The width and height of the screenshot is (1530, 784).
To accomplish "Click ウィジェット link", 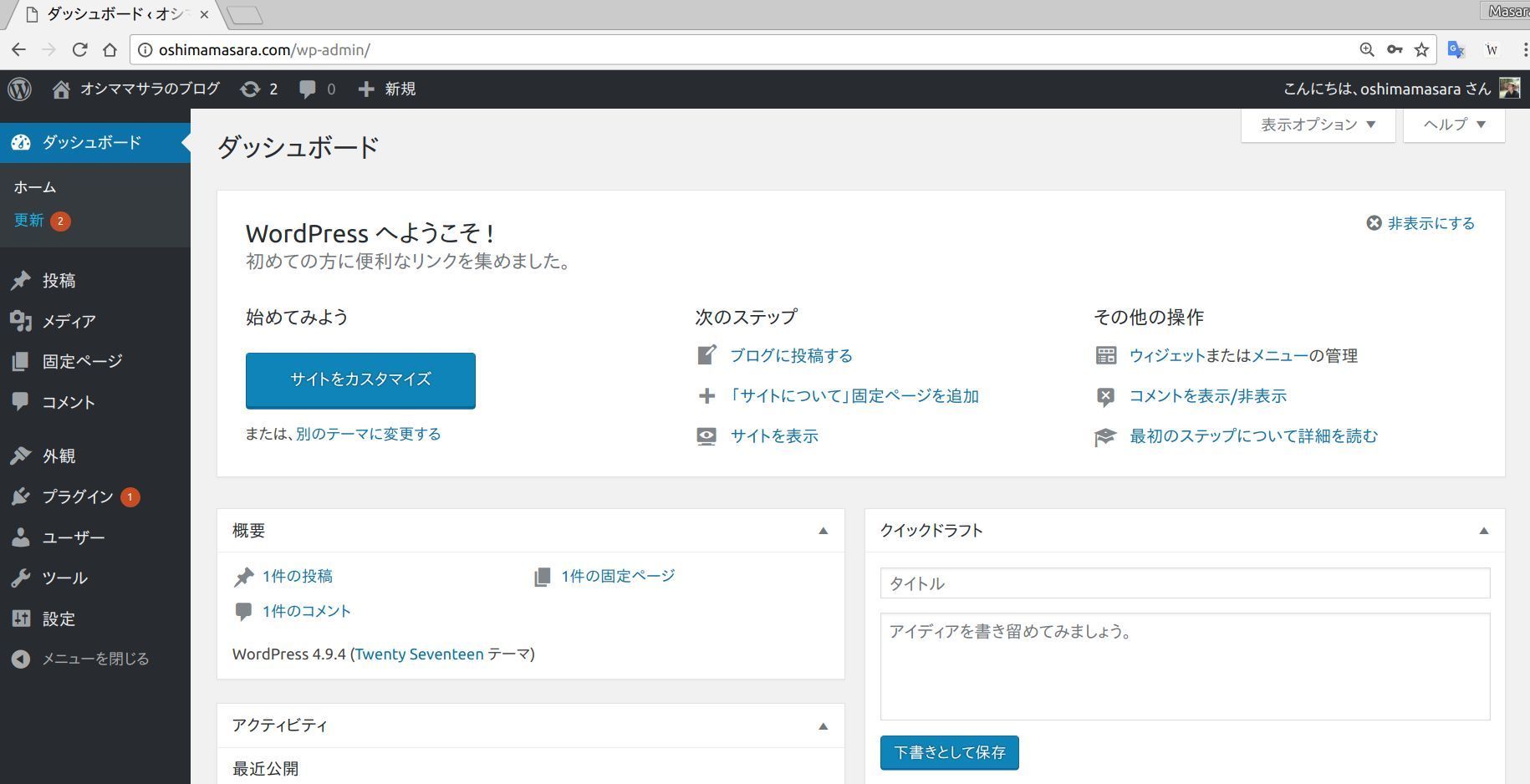I will (x=1167, y=356).
